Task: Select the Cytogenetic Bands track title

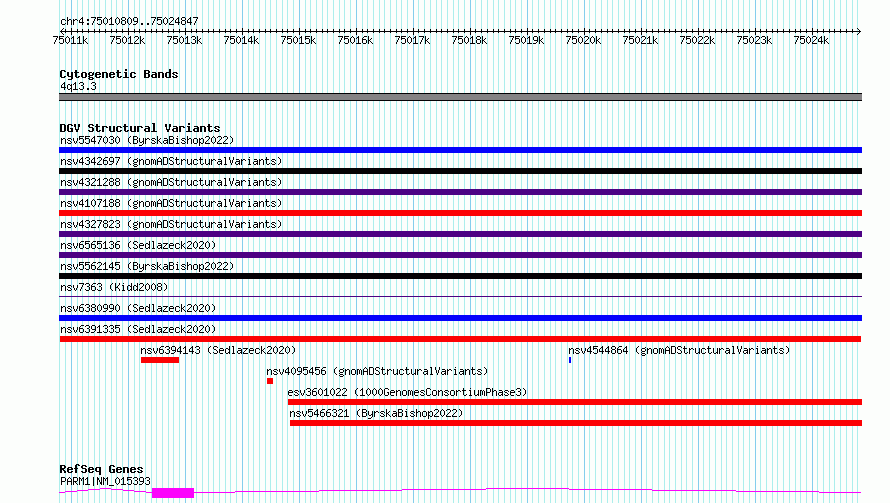Action: [119, 74]
